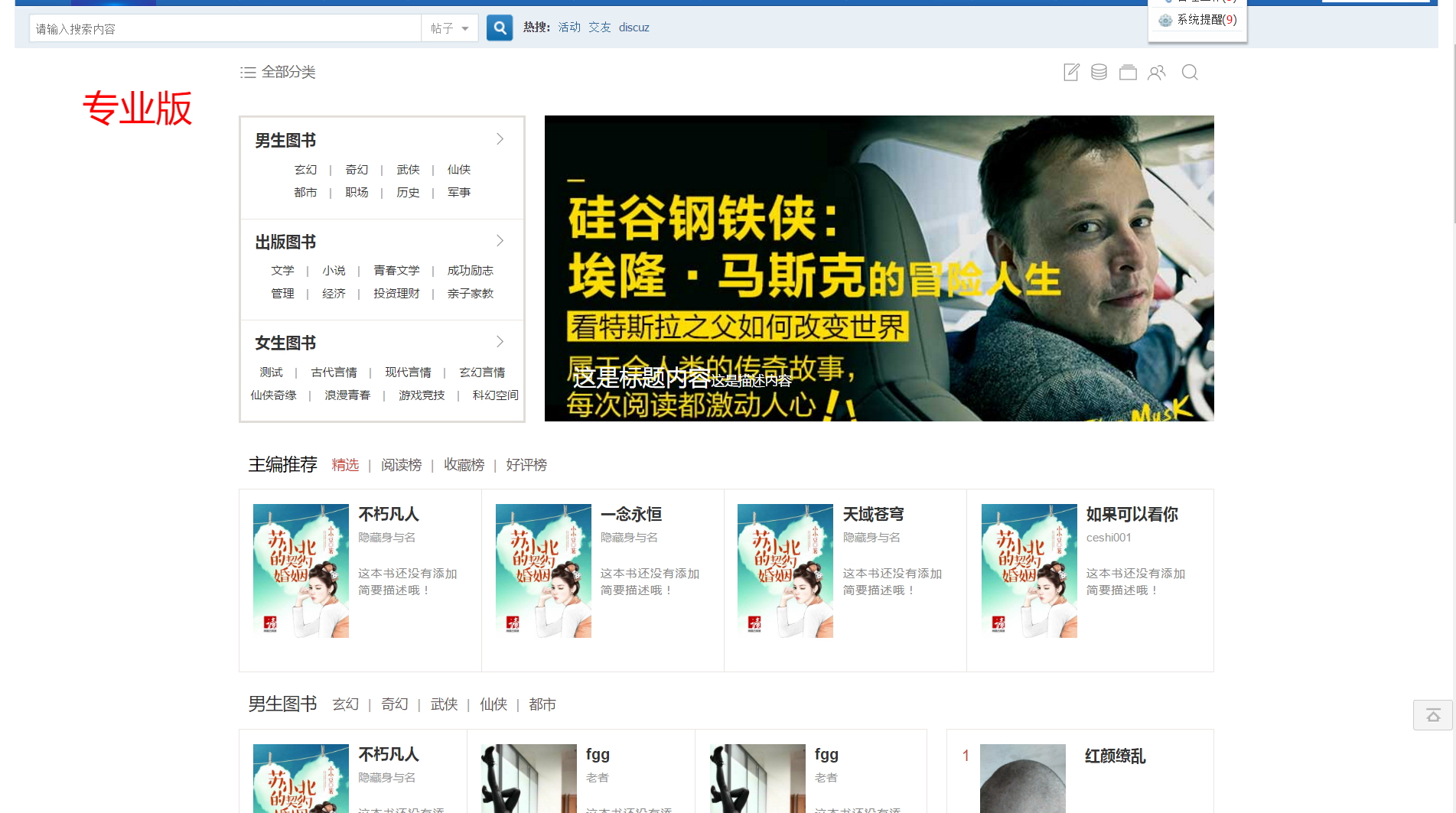Click the database stack icon
1456x813 pixels.
[1099, 73]
